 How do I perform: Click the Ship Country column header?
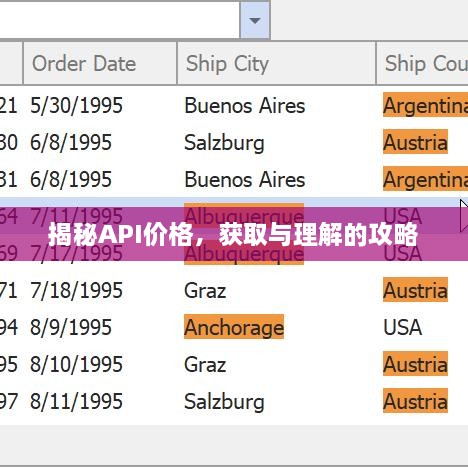tap(422, 63)
